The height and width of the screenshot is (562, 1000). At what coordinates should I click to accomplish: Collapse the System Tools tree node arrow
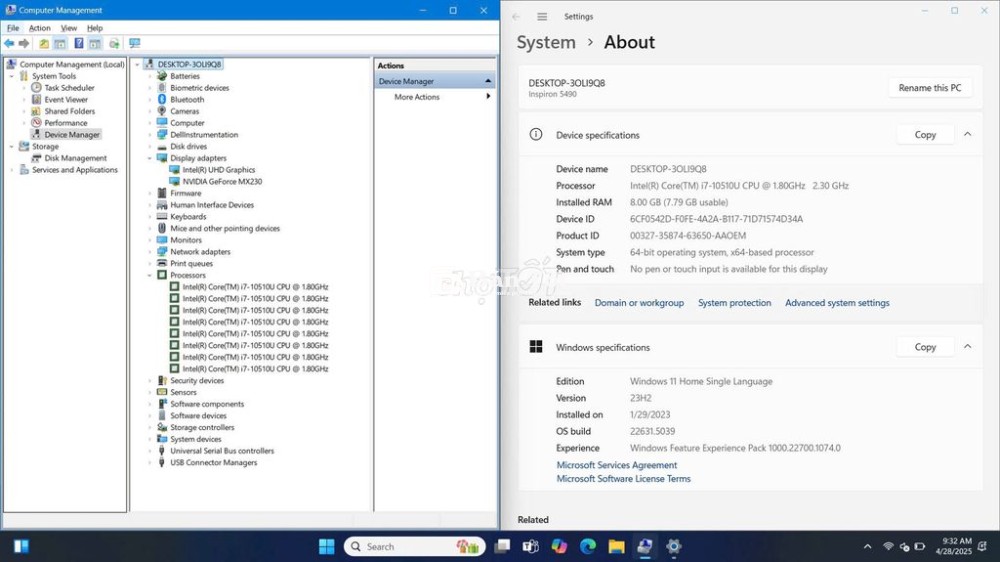point(11,76)
